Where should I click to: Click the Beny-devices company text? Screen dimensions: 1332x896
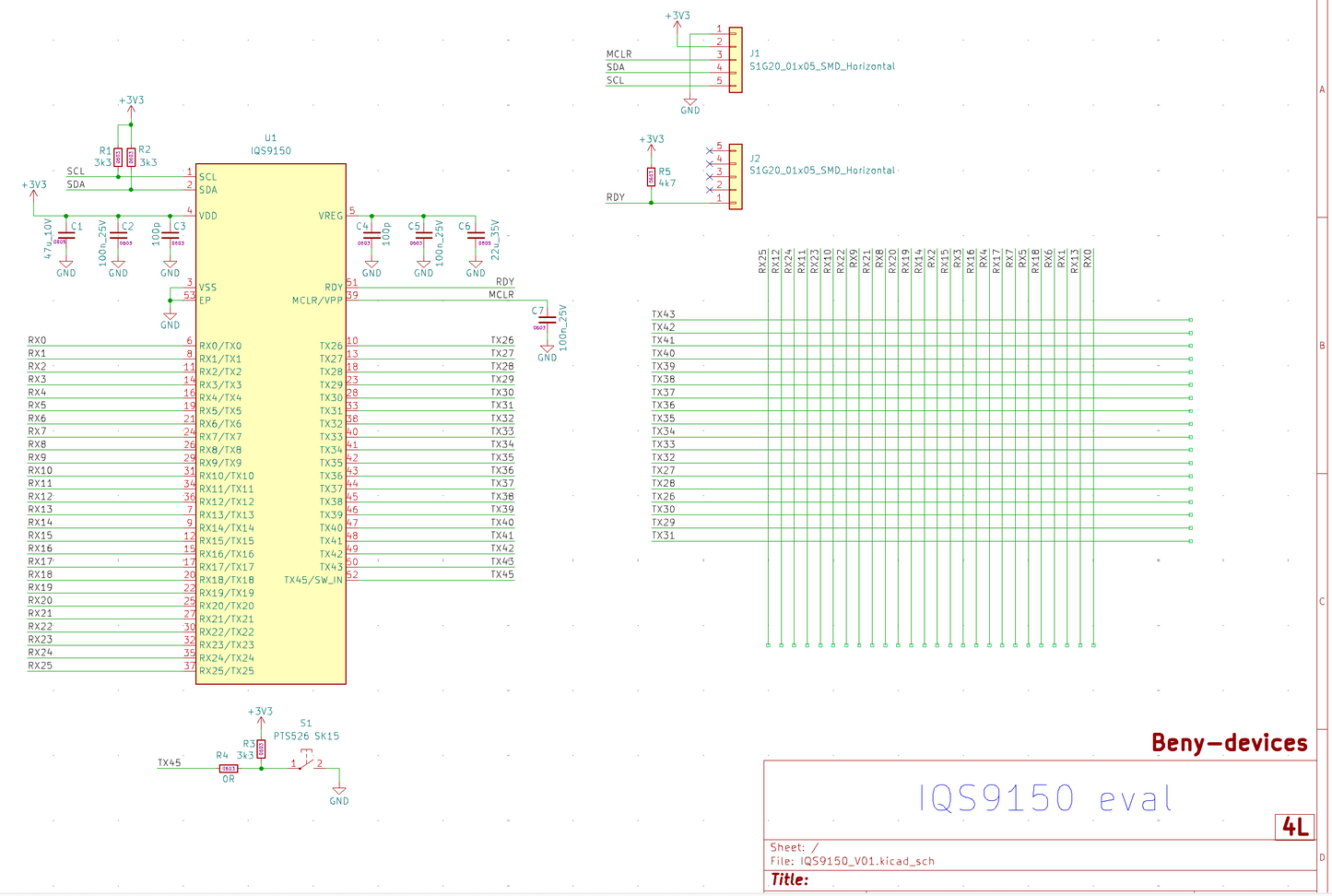point(1229,743)
